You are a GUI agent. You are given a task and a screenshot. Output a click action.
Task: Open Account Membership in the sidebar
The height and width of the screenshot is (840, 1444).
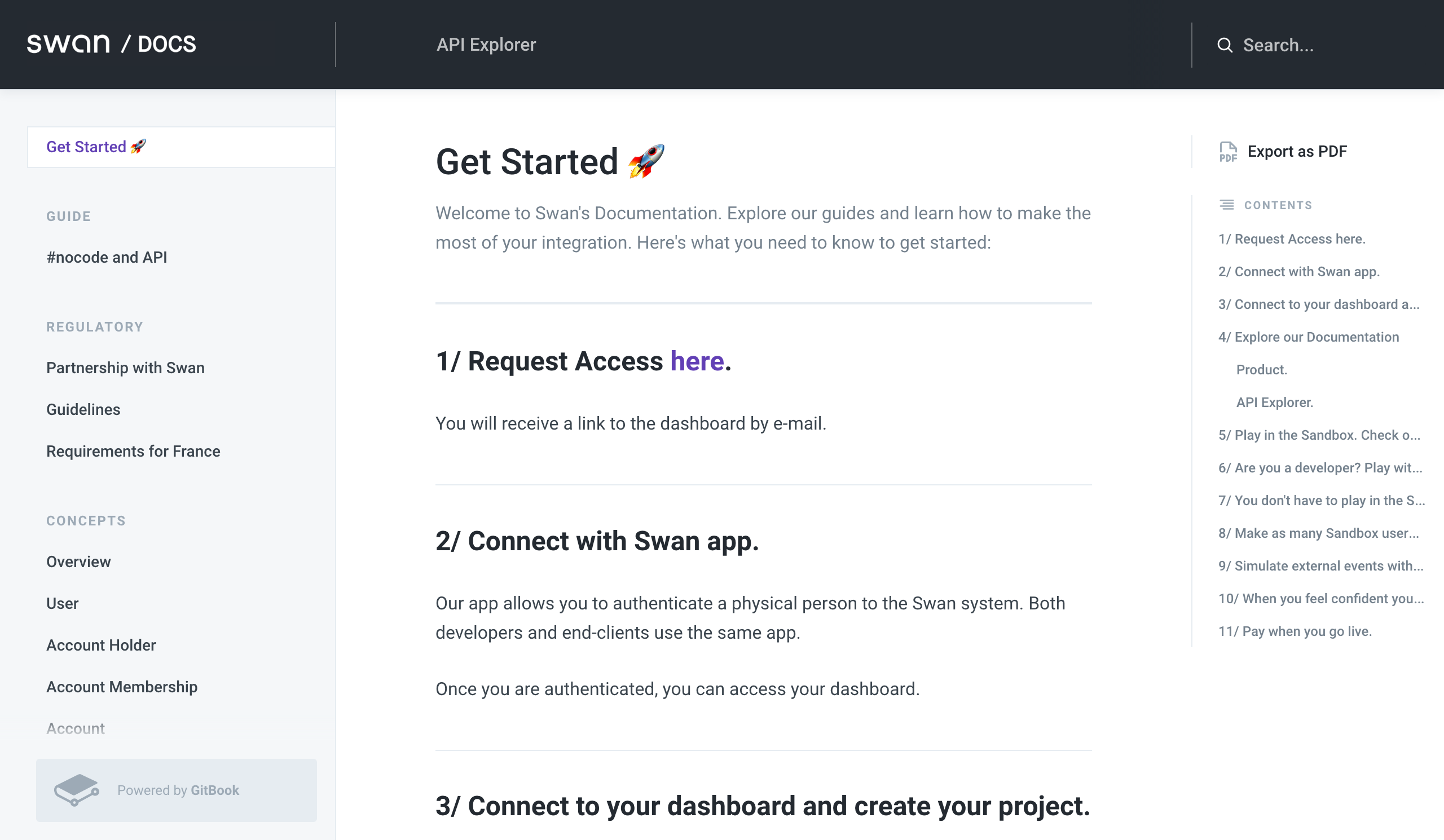[121, 687]
